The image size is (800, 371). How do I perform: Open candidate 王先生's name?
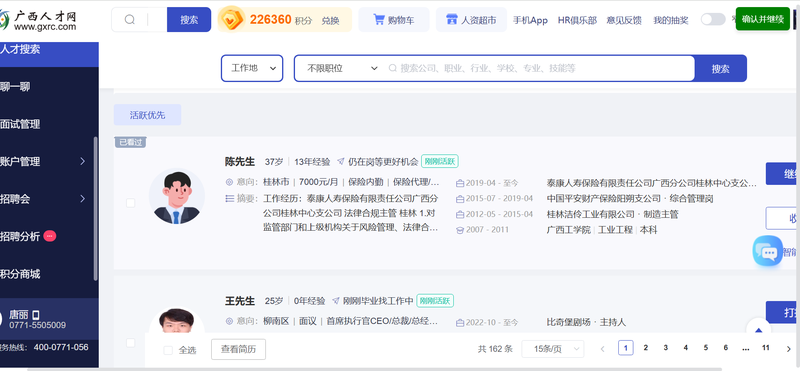coord(240,301)
